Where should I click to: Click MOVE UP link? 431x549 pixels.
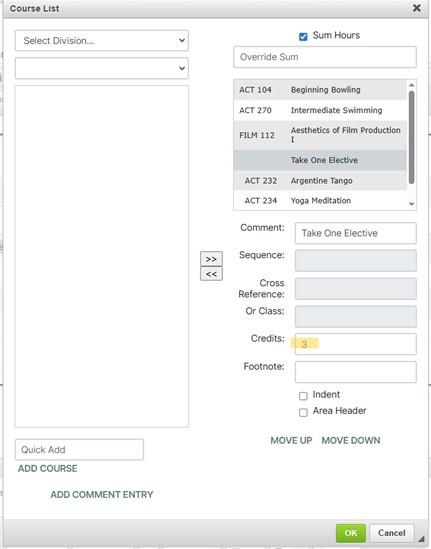click(x=291, y=440)
